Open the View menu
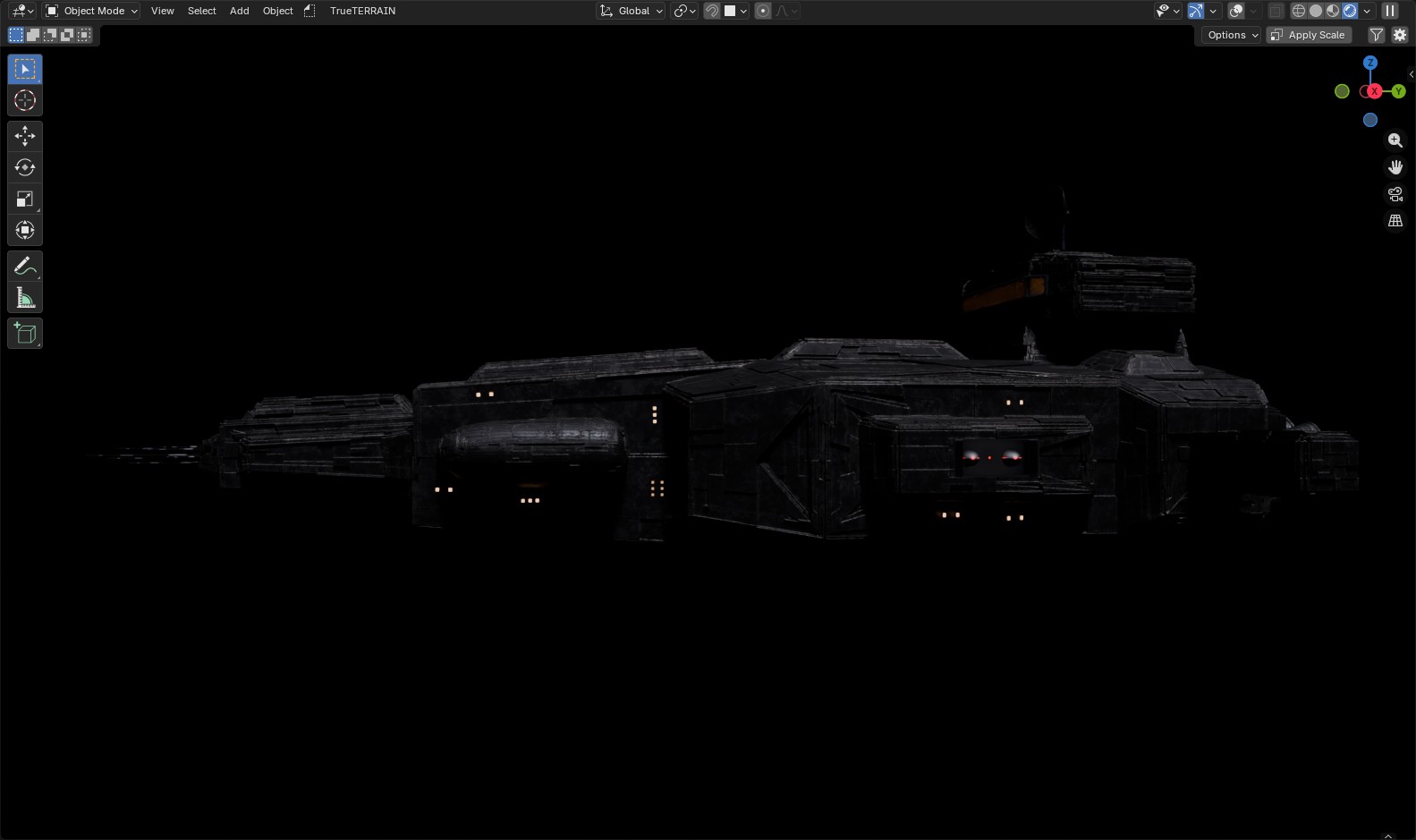1416x840 pixels. [163, 11]
